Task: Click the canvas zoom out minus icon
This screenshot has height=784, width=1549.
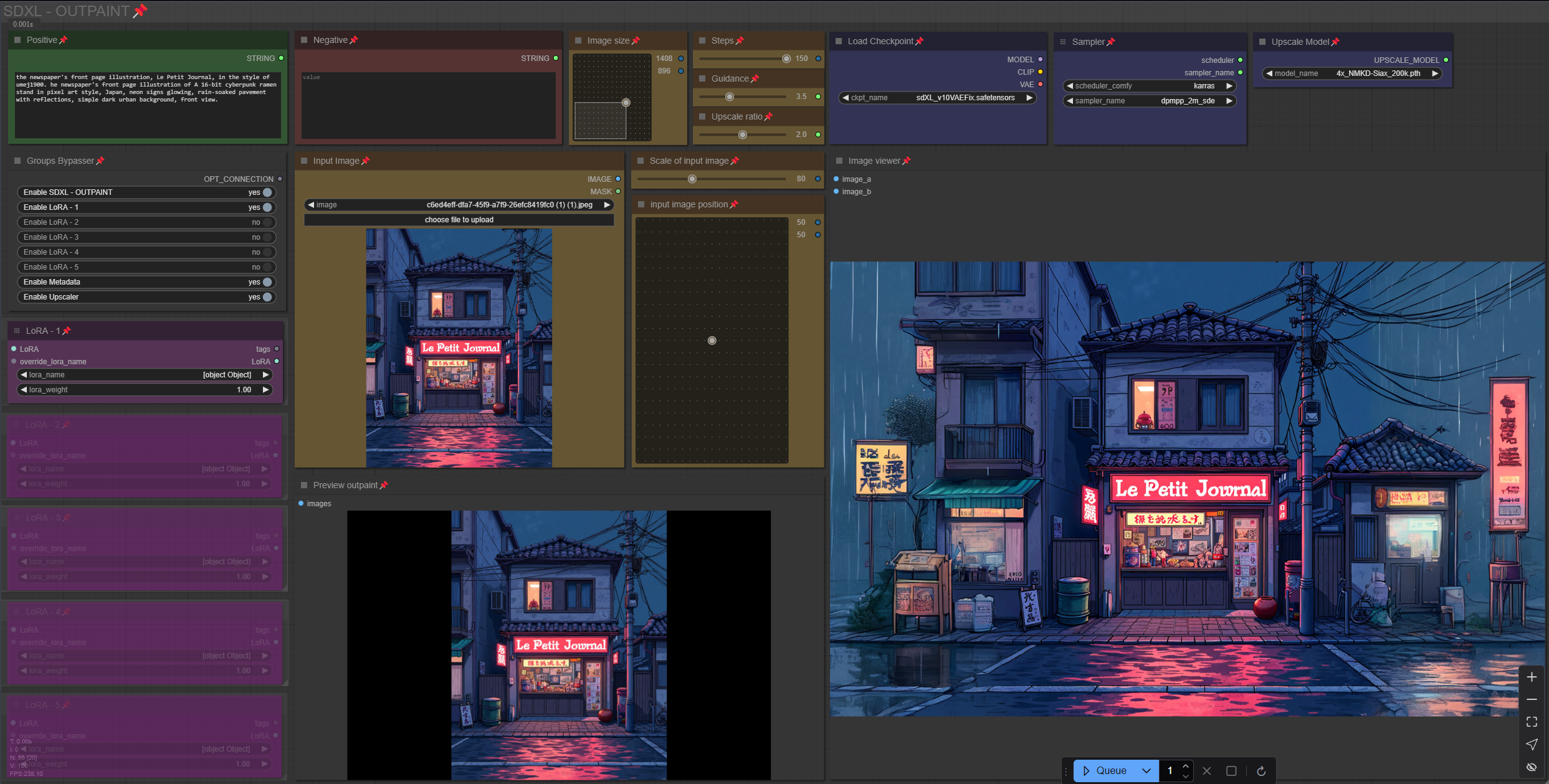Action: (1532, 700)
